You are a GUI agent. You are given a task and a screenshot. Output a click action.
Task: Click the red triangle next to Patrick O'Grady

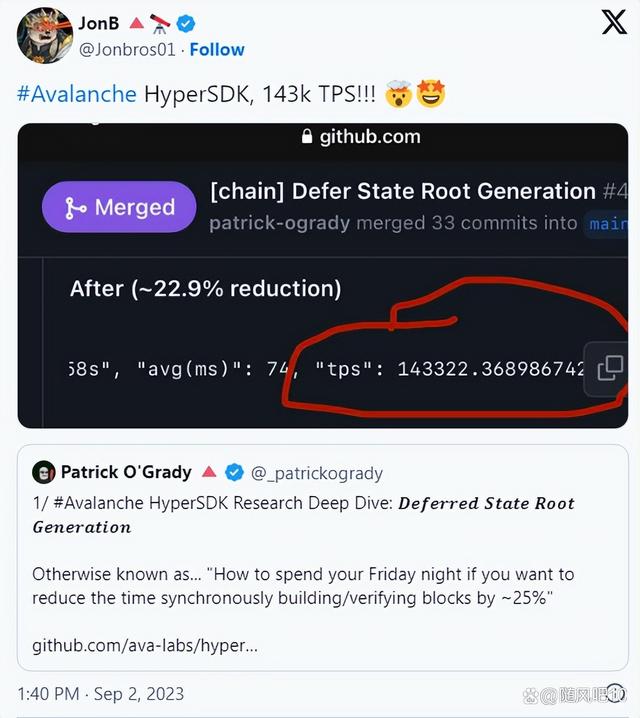[209, 472]
